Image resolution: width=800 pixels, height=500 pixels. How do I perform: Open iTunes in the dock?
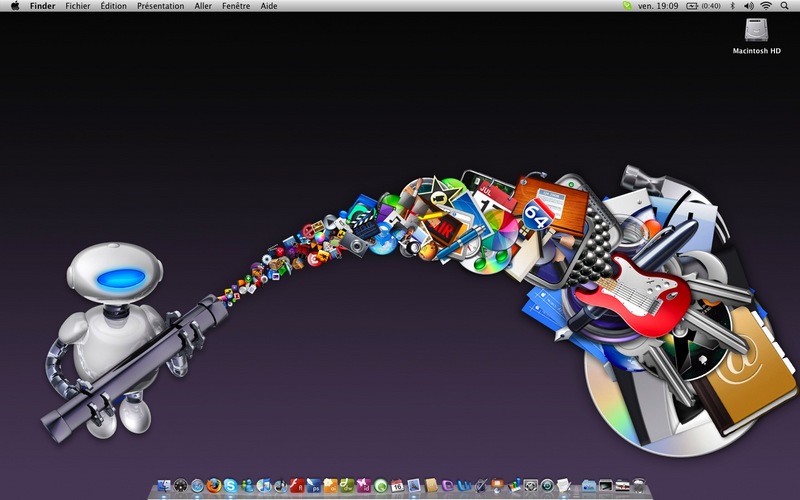tap(264, 485)
